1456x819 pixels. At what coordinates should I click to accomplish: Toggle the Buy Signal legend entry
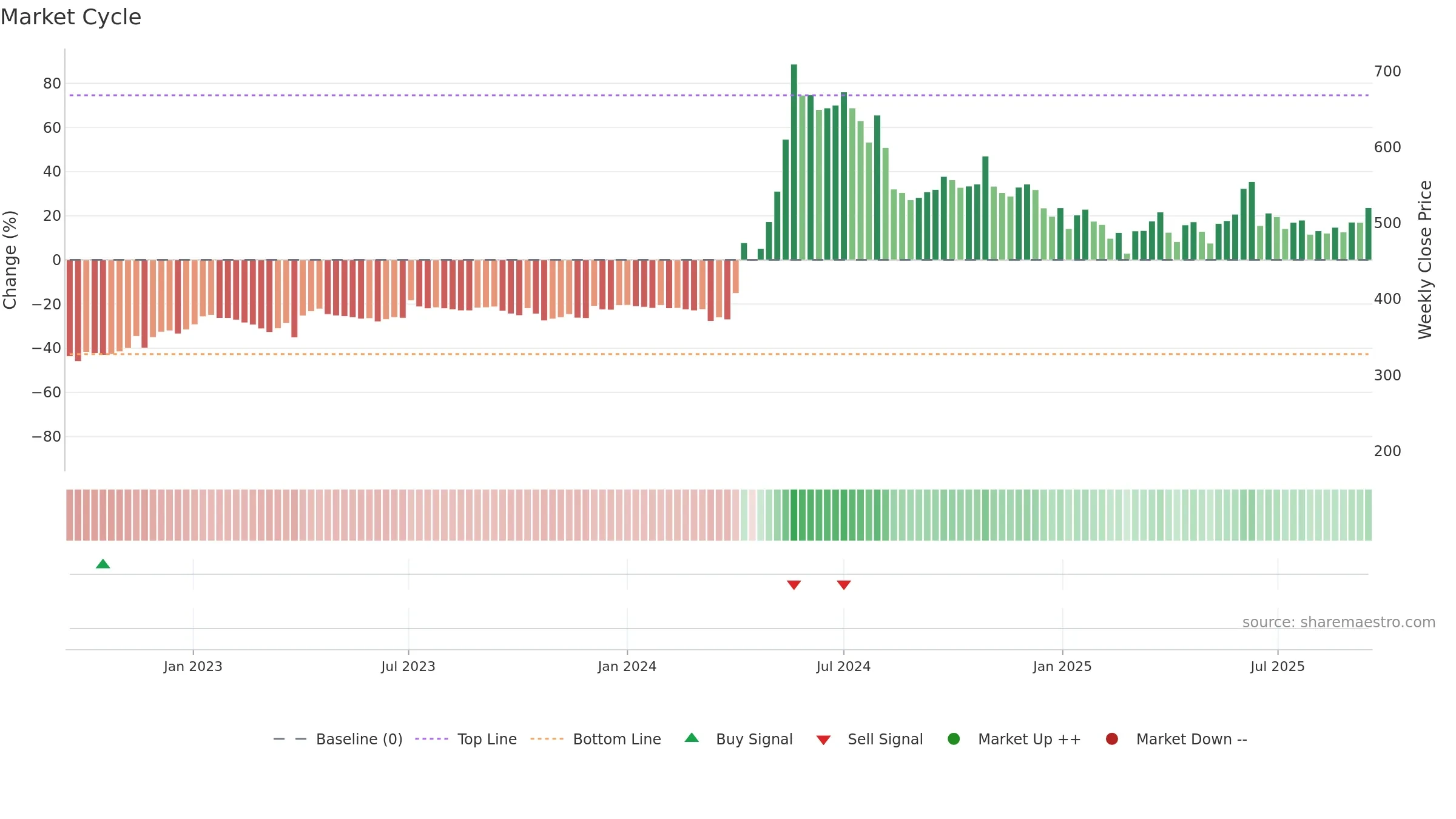click(738, 739)
